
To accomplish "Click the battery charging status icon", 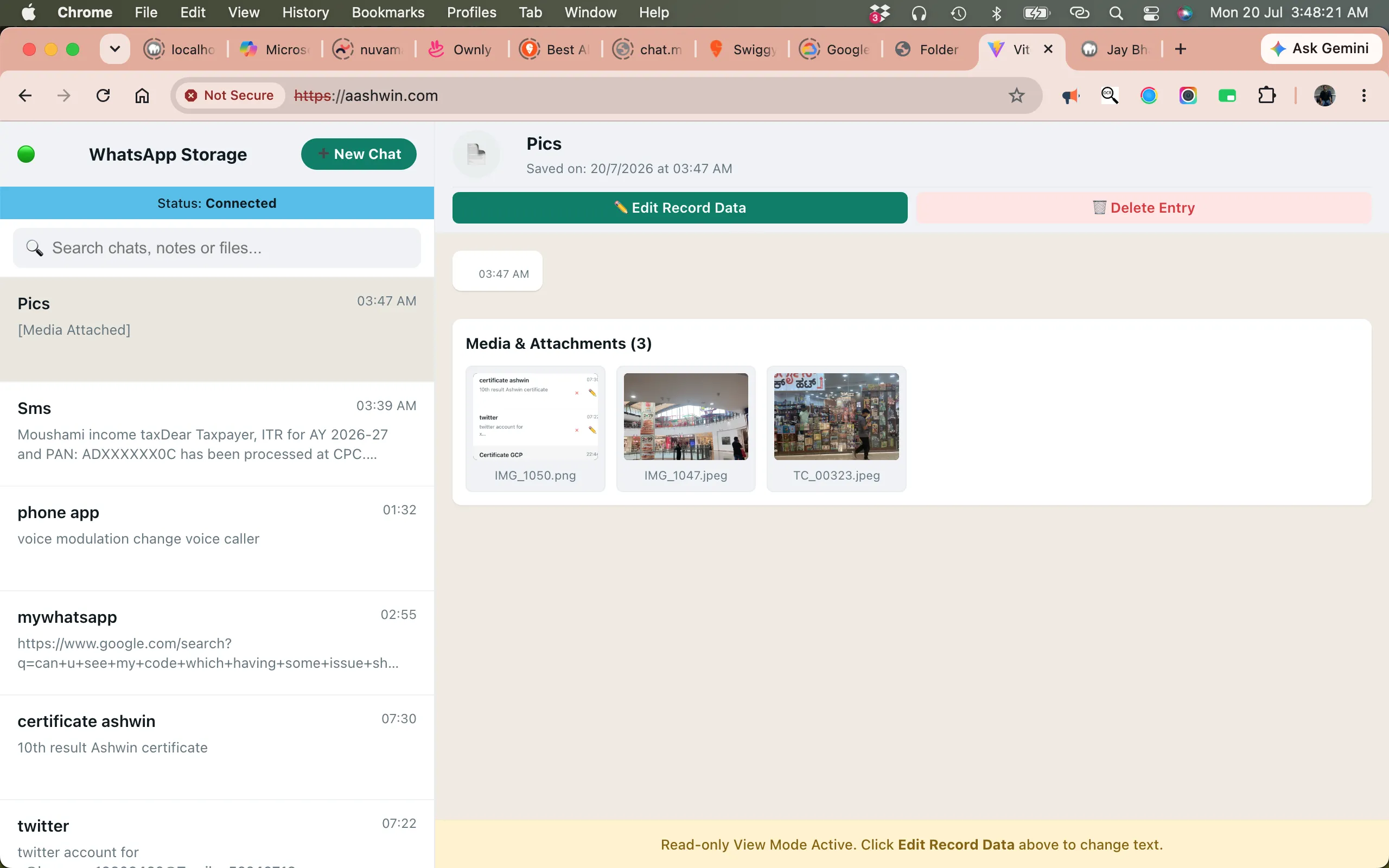I will (x=1036, y=12).
